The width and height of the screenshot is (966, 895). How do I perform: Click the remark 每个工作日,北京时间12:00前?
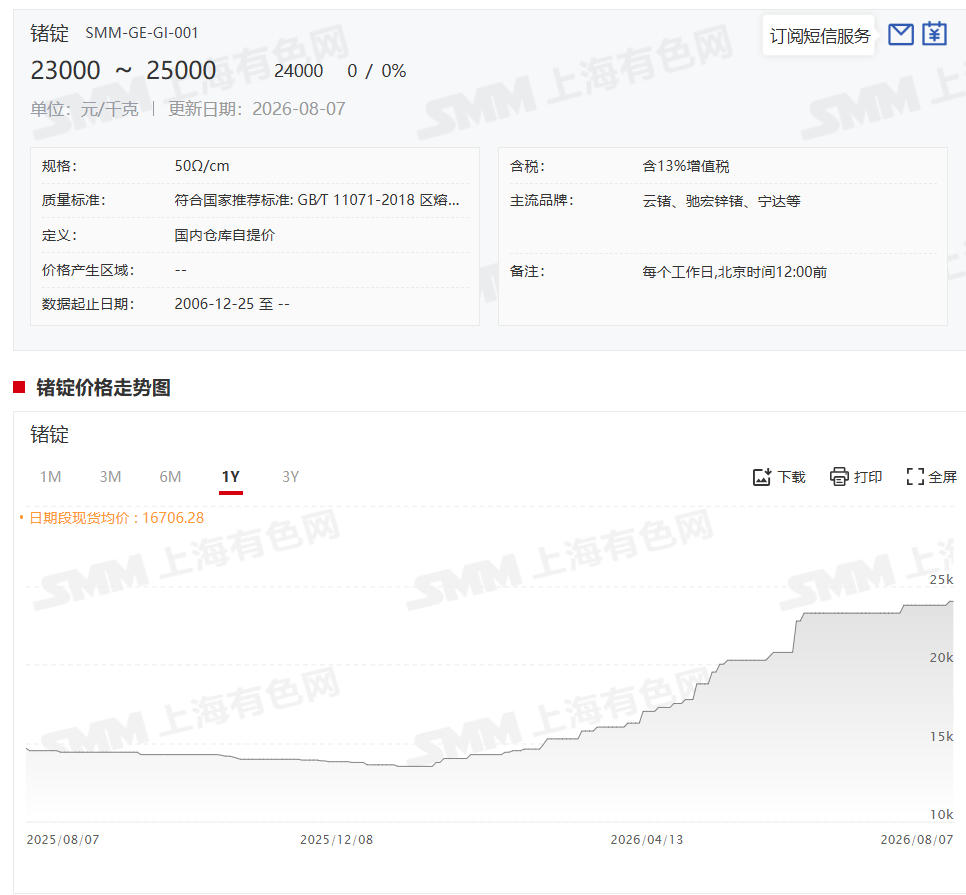734,272
